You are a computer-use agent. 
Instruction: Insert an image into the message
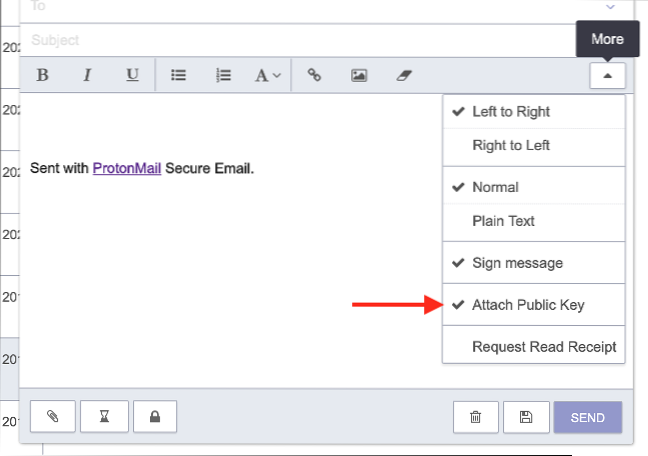(359, 75)
